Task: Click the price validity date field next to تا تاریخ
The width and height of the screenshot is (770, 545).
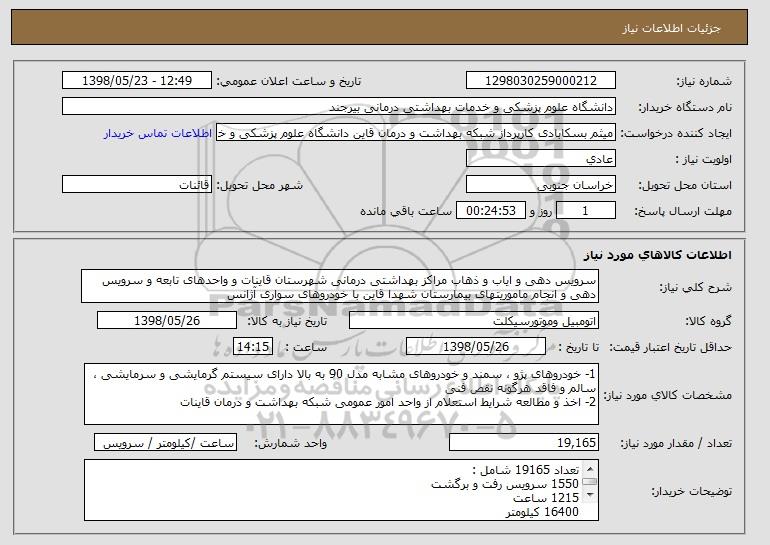Action: [x=476, y=347]
